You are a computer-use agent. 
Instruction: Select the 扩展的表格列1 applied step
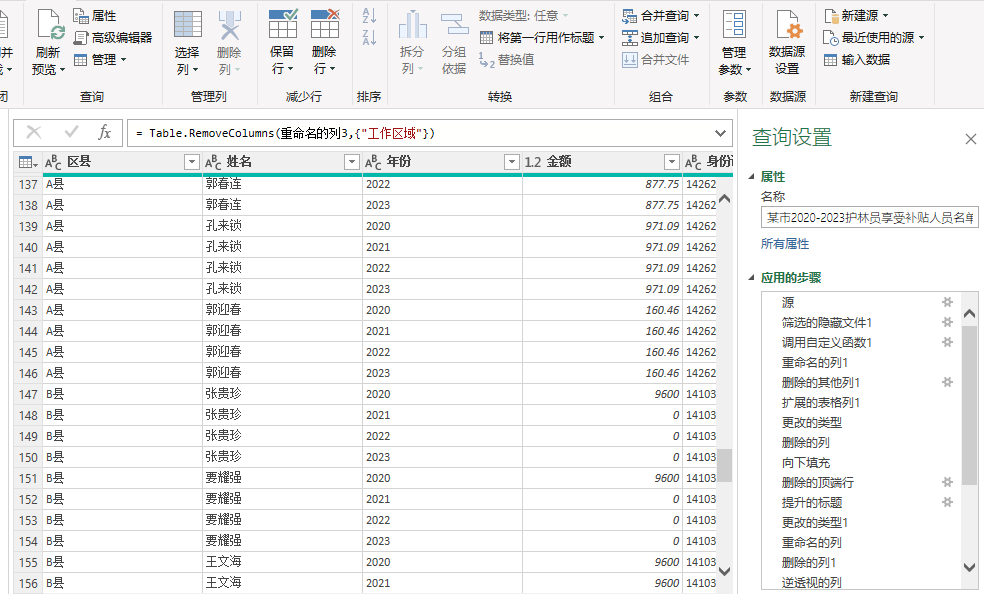point(820,403)
